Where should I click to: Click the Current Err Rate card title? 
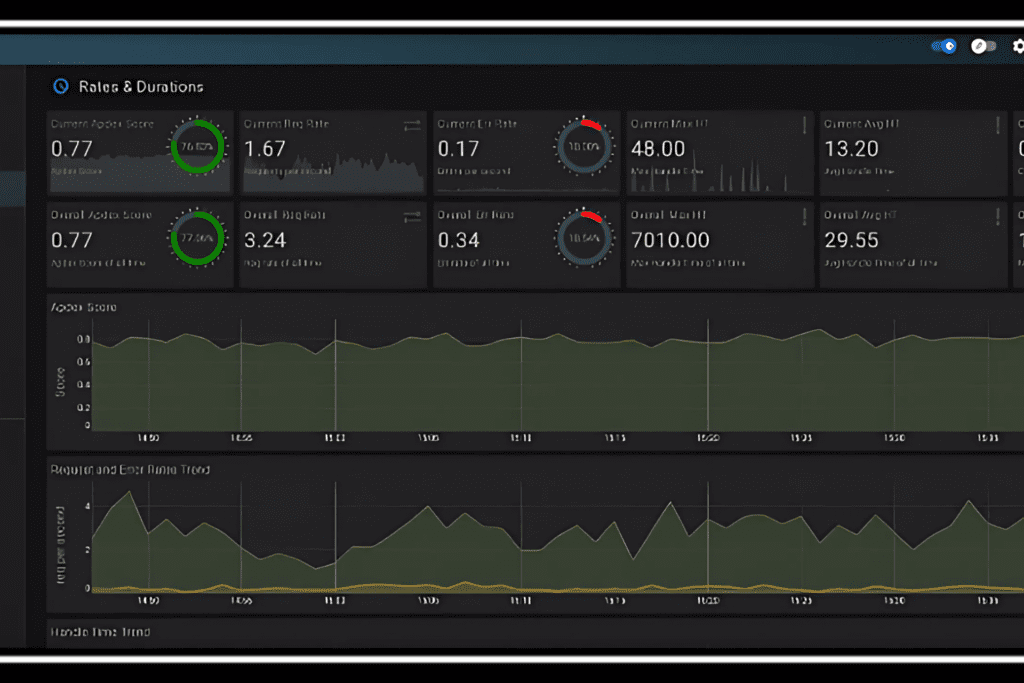477,123
